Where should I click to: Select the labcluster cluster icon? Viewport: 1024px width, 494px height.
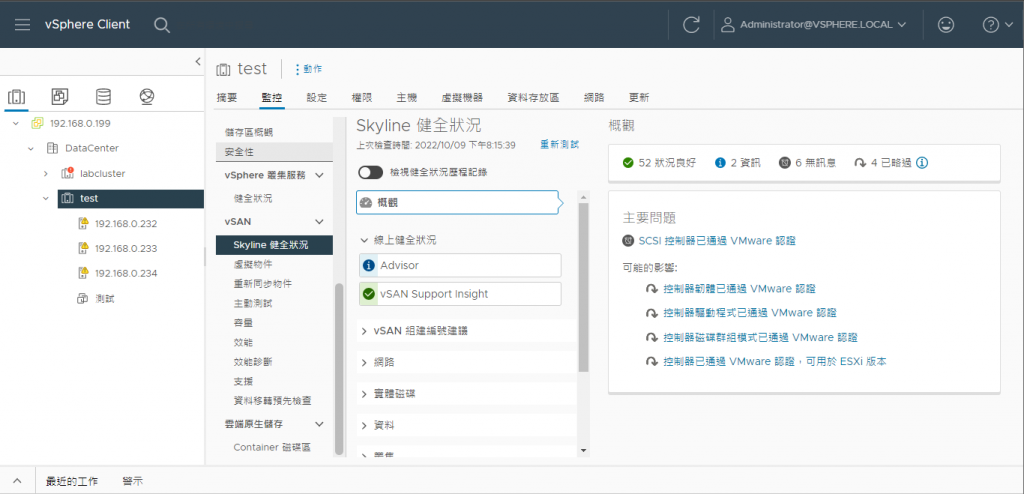[67, 173]
